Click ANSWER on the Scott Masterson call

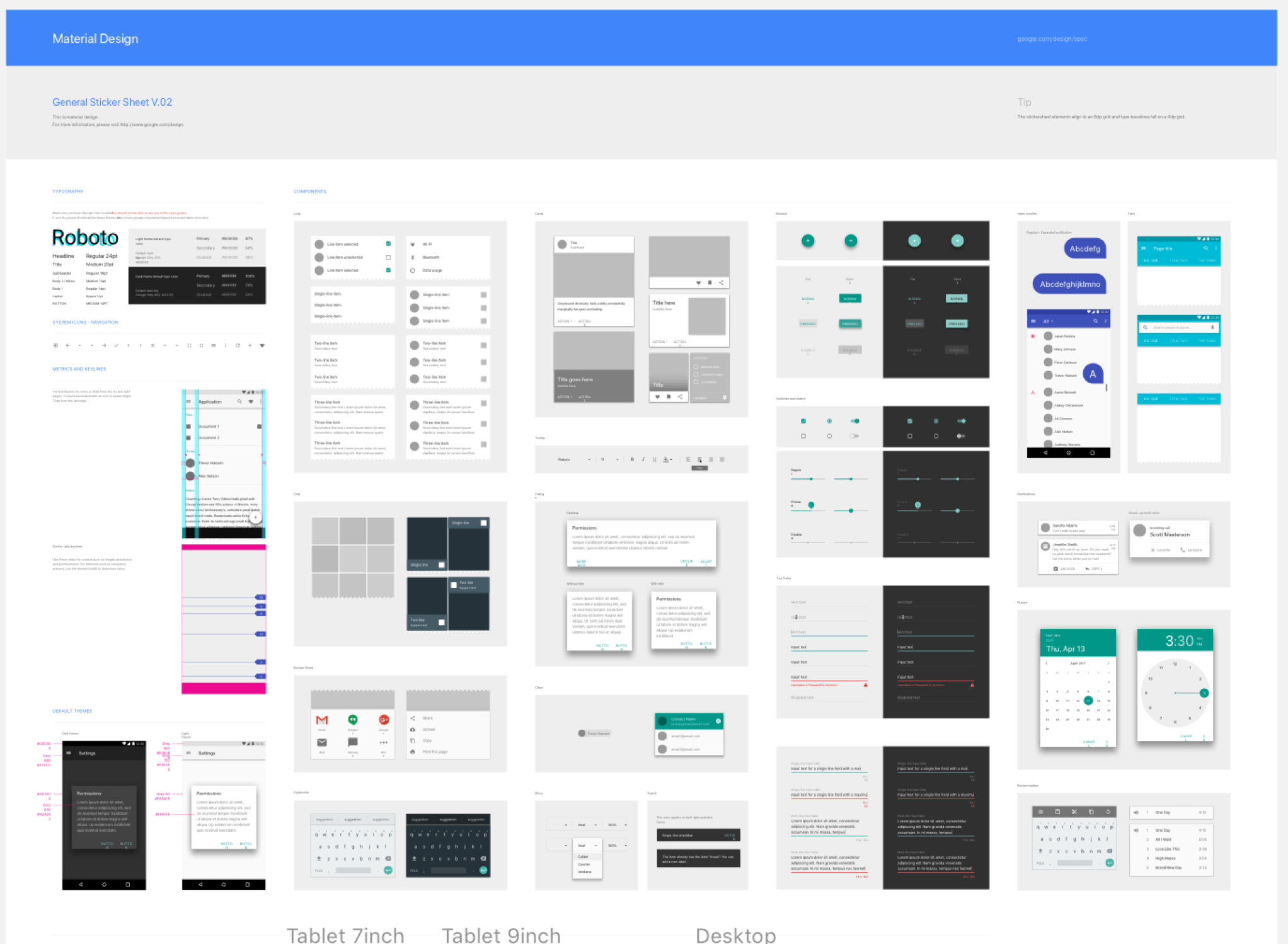pos(1191,550)
